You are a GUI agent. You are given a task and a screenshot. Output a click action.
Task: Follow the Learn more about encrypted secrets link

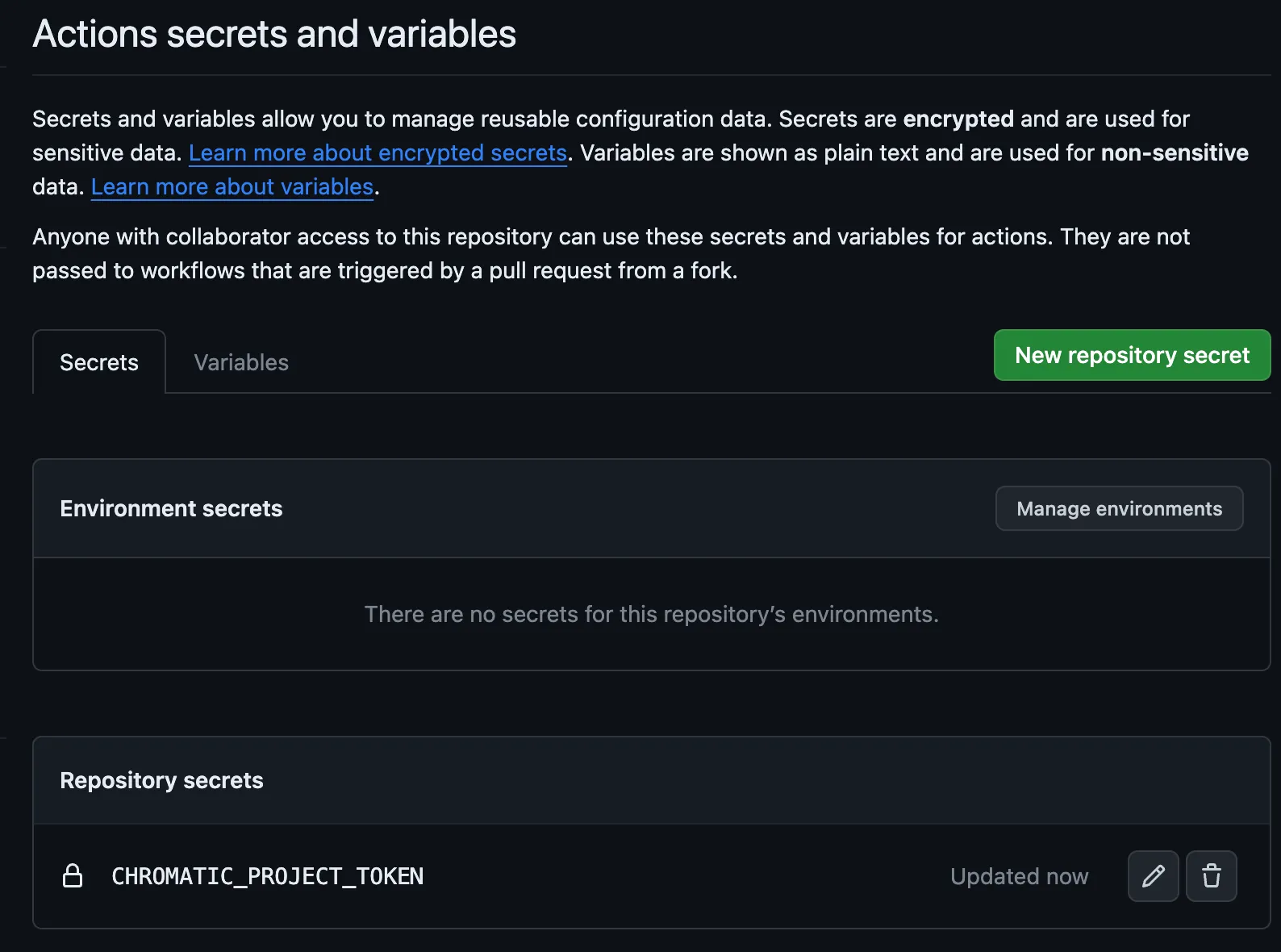pos(378,153)
